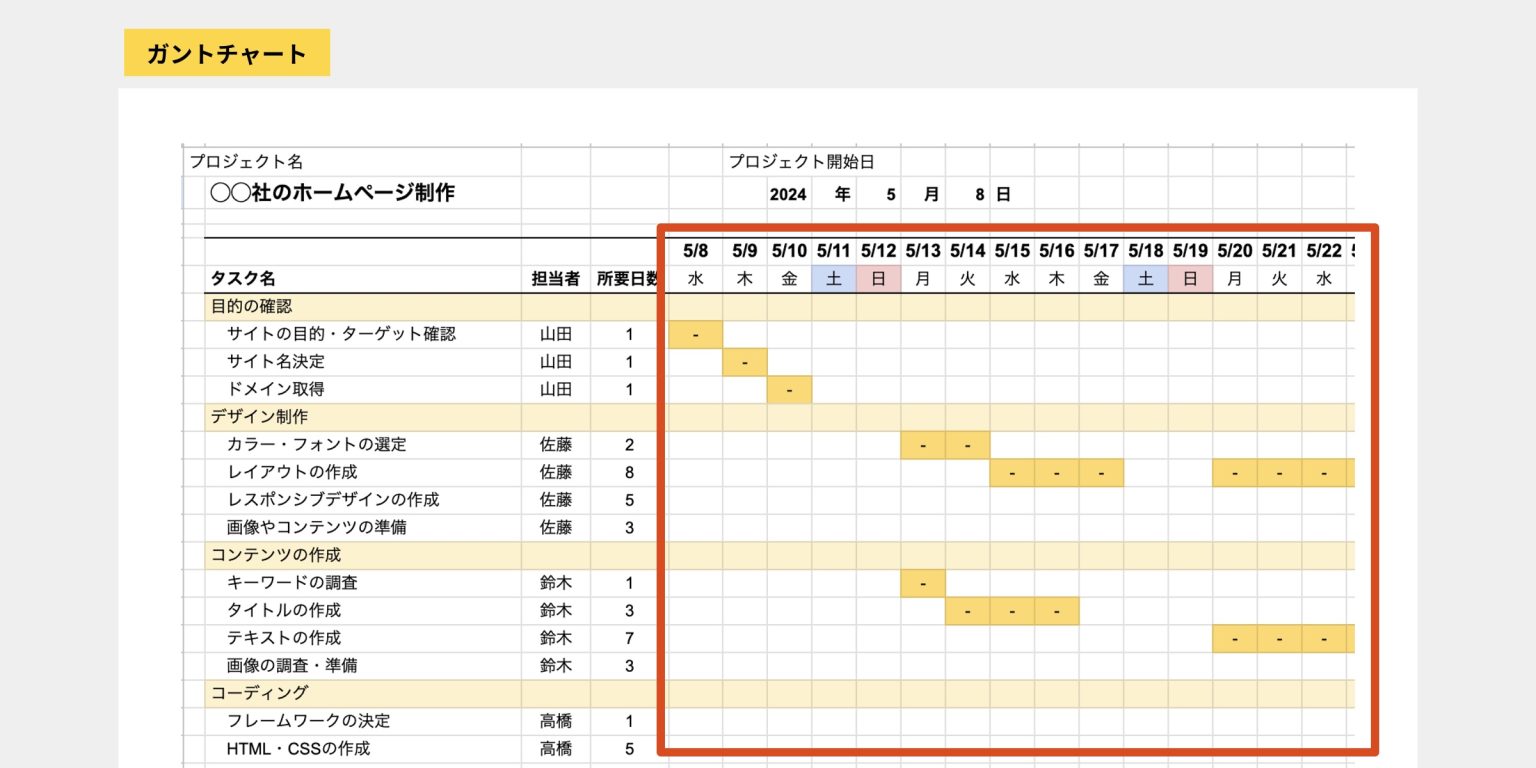Select the pink 日 cell for 5/12
The width and height of the screenshot is (1536, 768).
[x=878, y=279]
